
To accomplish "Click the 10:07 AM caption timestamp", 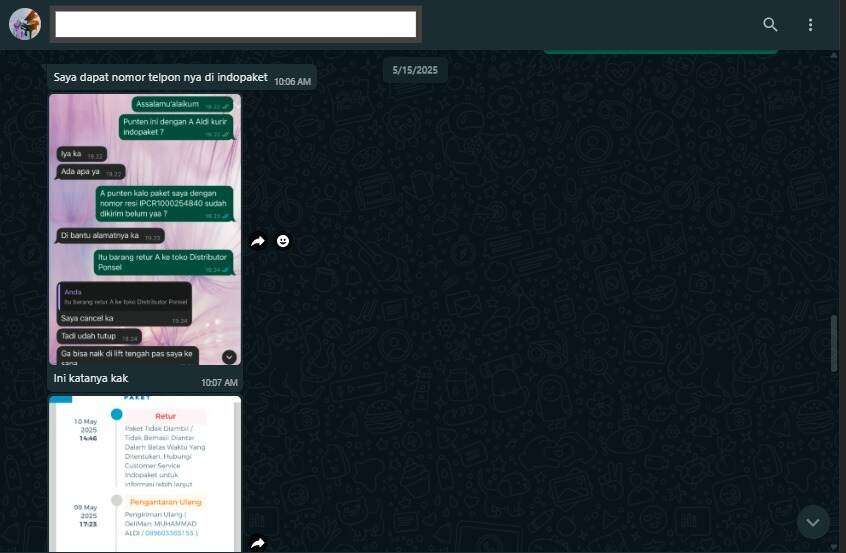I will pos(219,383).
